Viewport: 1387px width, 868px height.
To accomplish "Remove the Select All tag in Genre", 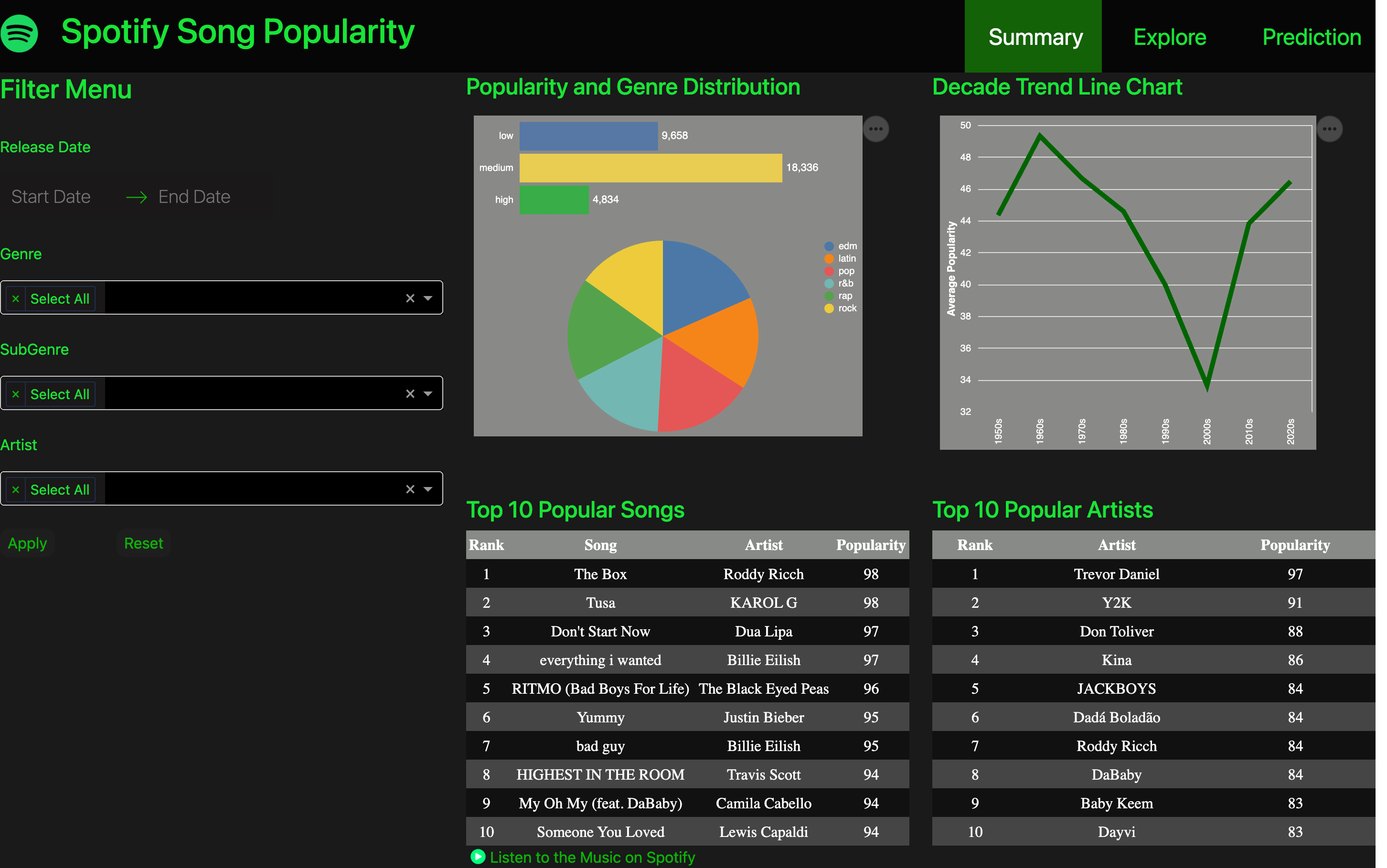I will click(x=16, y=298).
